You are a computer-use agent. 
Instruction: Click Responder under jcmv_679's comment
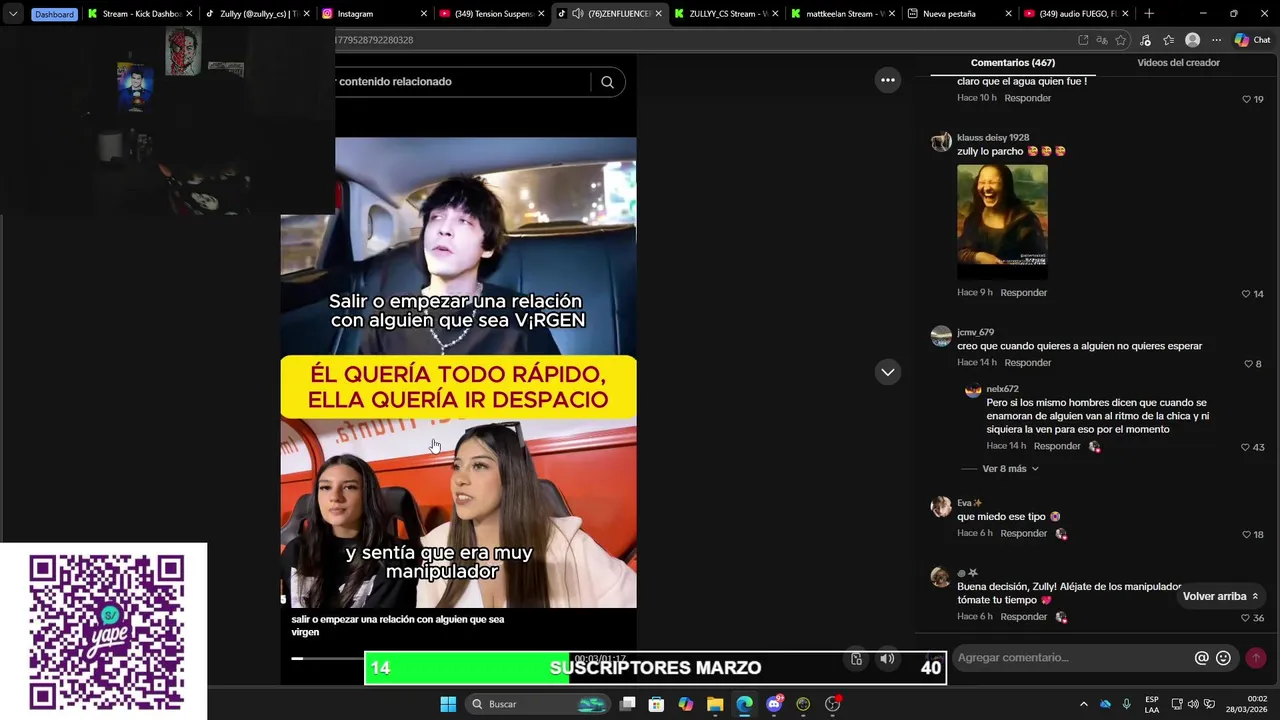coord(1027,363)
